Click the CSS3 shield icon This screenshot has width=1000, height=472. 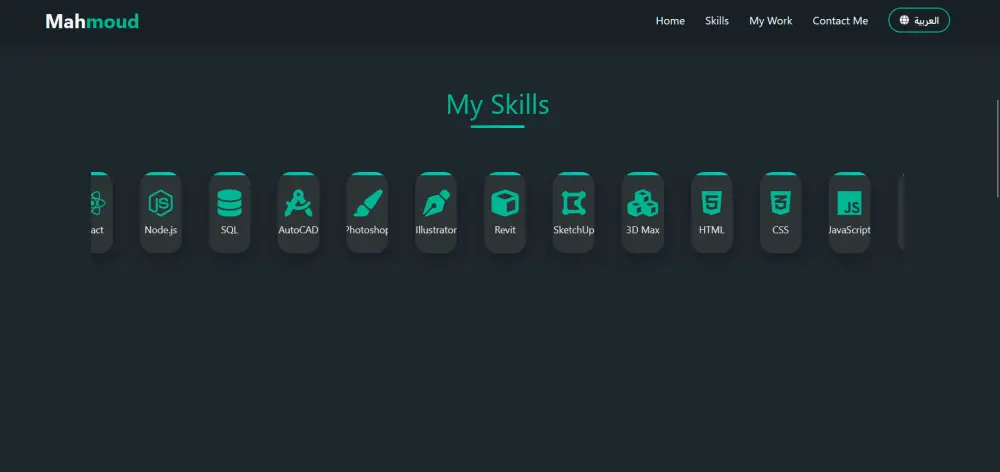[781, 203]
